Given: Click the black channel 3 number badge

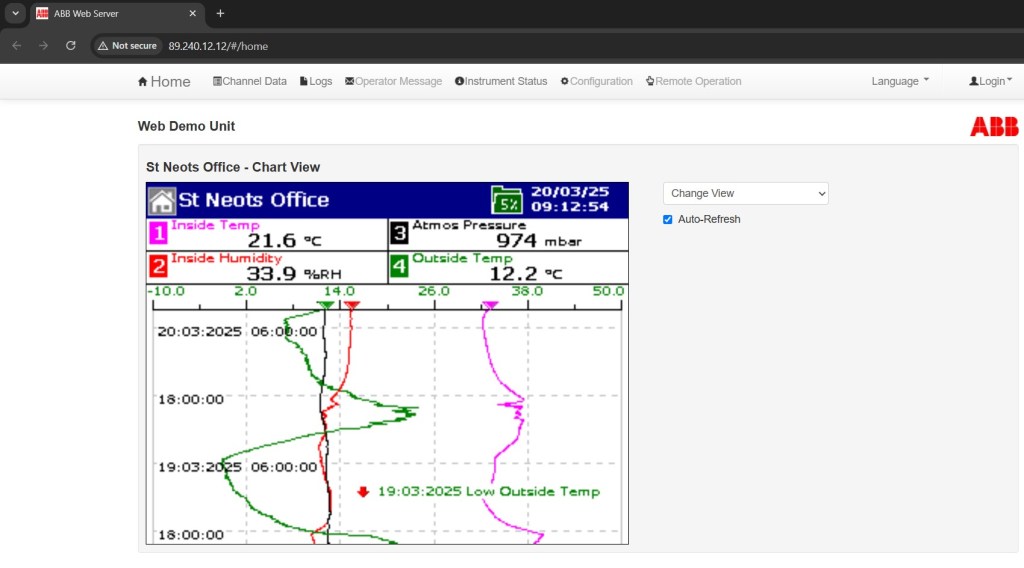Looking at the screenshot, I should click(x=399, y=234).
